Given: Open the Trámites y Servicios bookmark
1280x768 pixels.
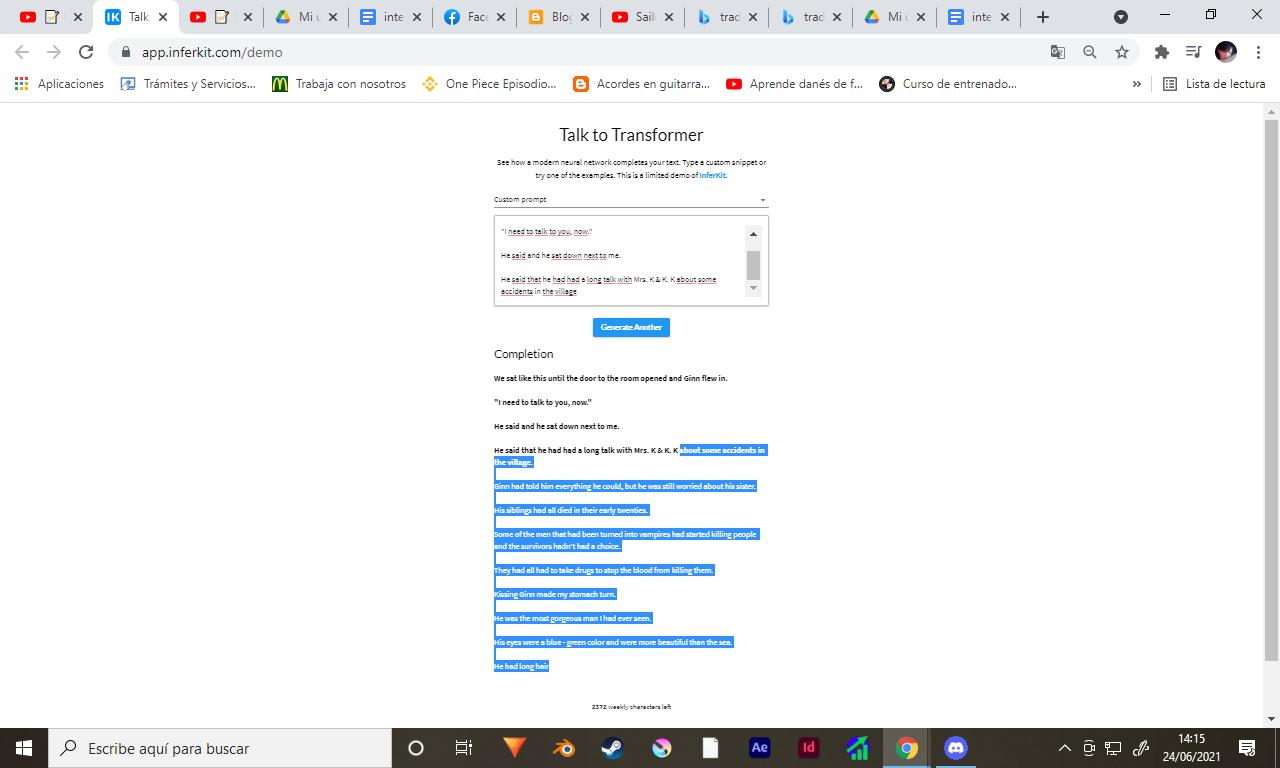Looking at the screenshot, I should 188,84.
